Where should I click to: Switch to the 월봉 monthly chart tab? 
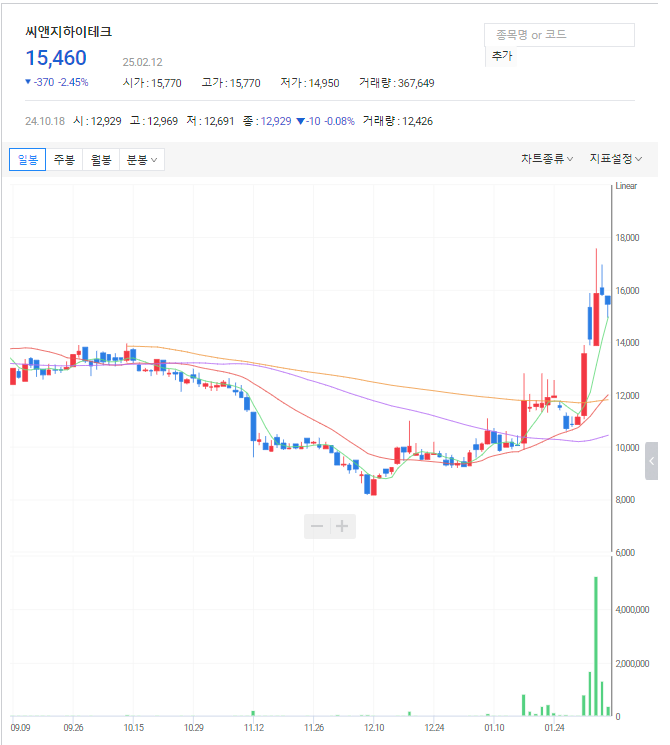[x=101, y=160]
